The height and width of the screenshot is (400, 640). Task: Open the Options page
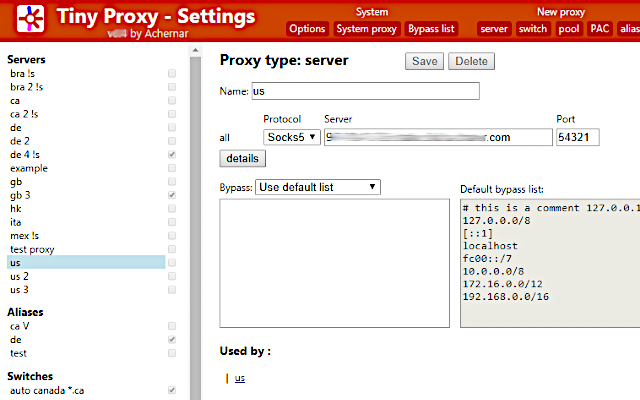coord(307,29)
